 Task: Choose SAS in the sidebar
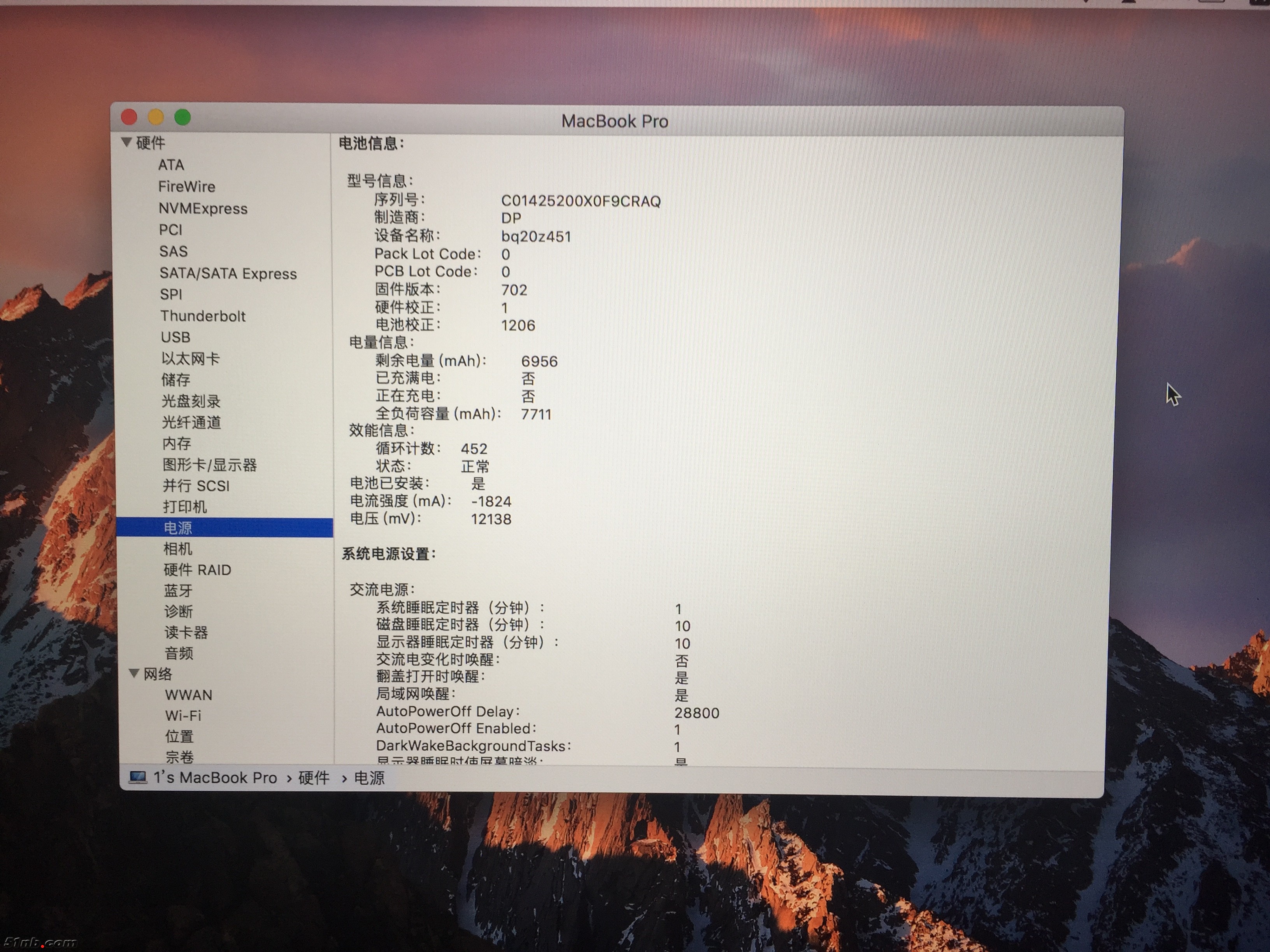click(x=174, y=251)
